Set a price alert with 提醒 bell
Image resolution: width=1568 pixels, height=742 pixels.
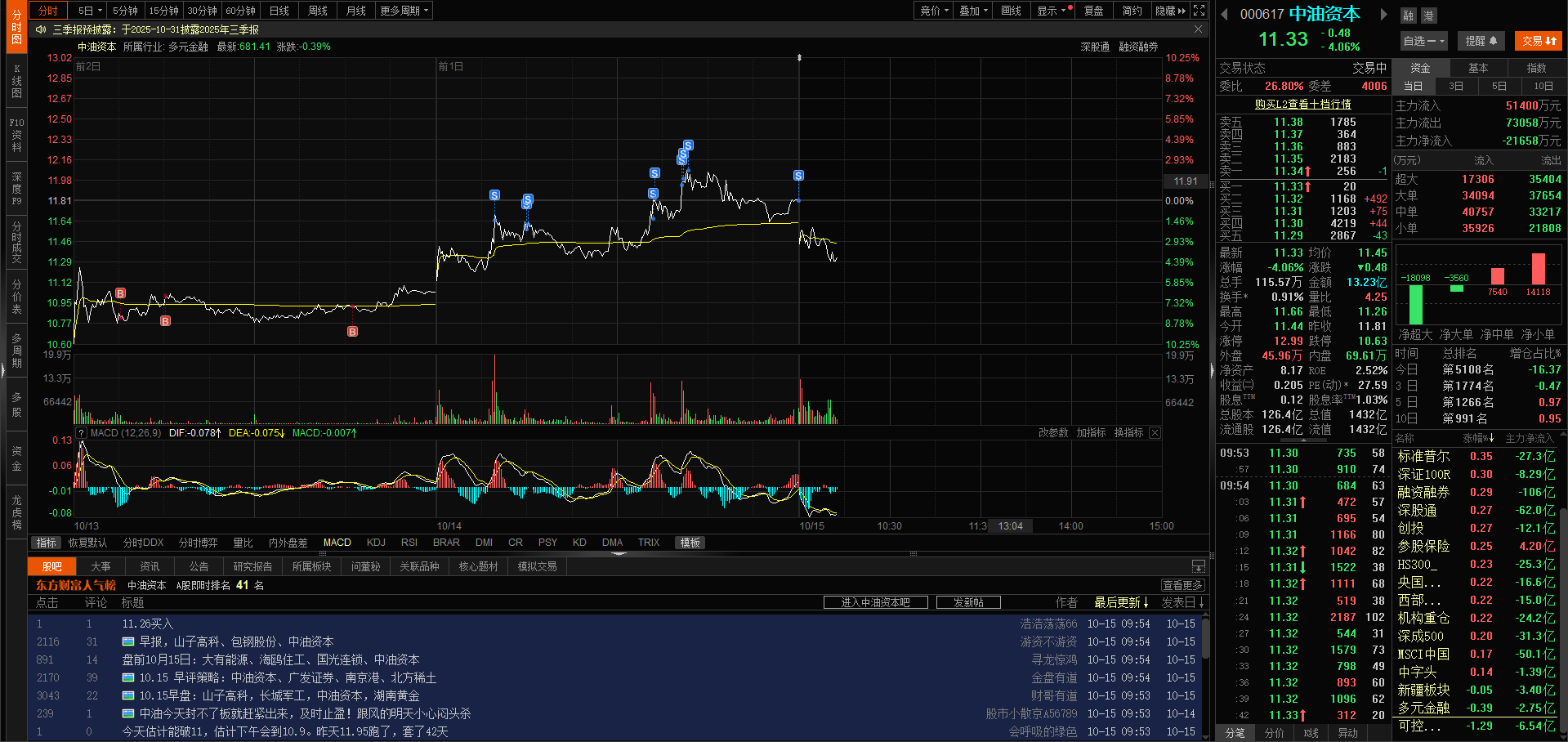pos(1481,41)
